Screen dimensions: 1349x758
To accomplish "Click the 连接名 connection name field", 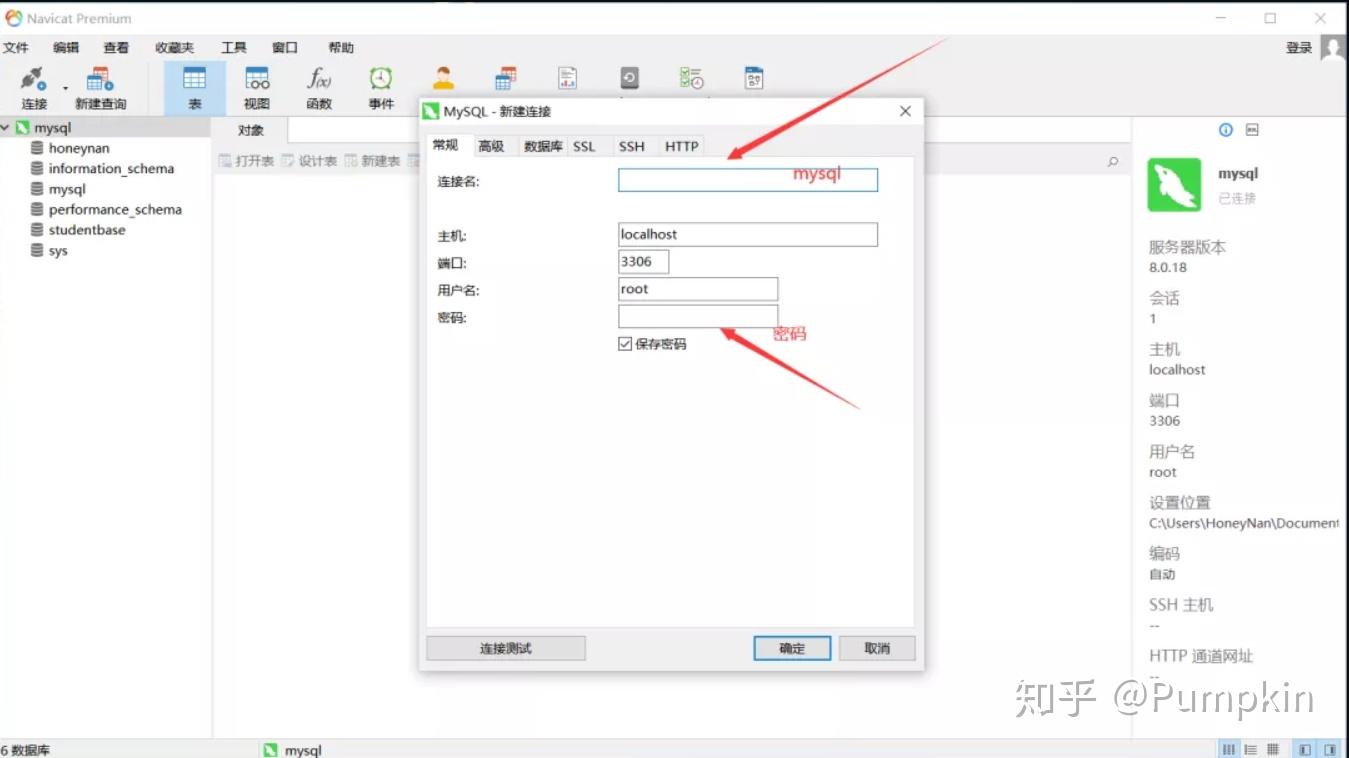I will [748, 180].
